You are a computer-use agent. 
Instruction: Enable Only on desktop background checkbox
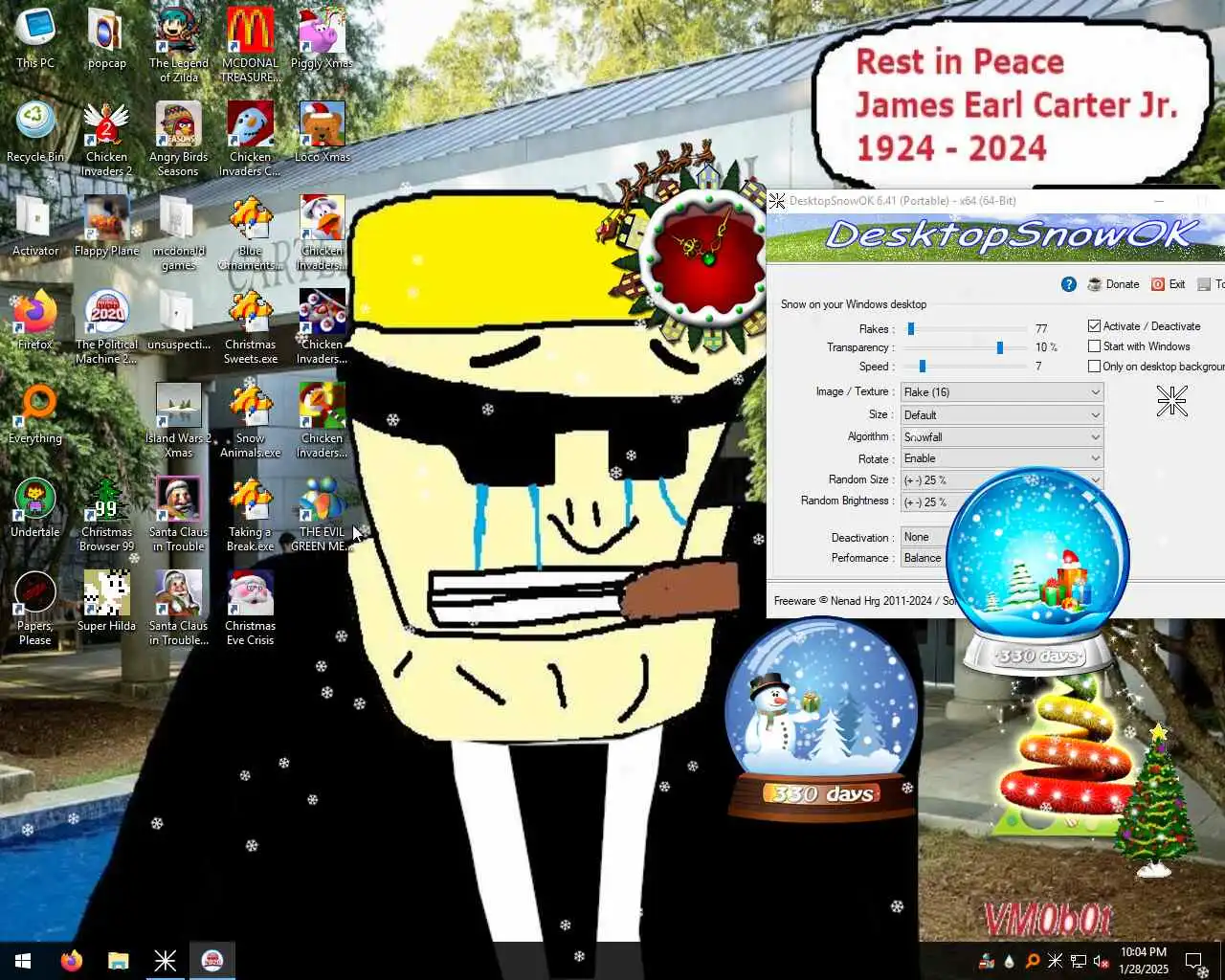pos(1095,367)
